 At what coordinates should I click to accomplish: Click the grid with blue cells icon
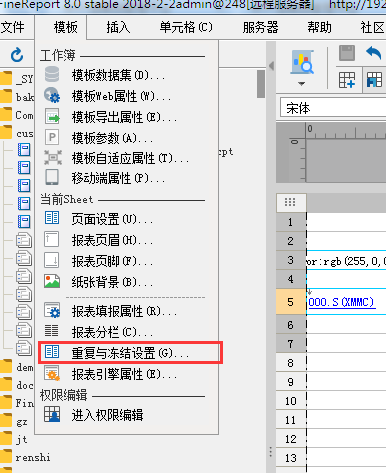374,80
